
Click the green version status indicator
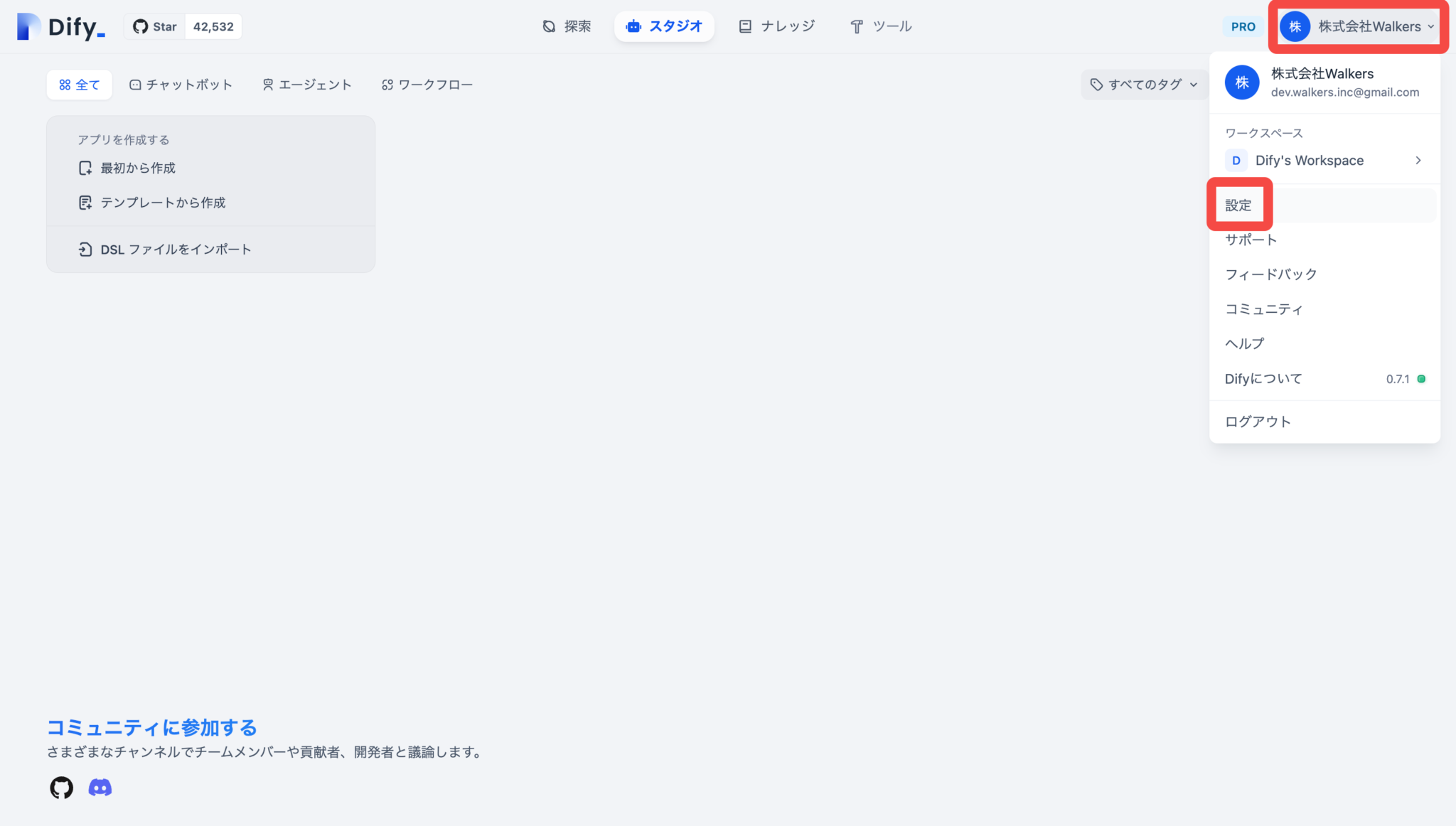(x=1421, y=379)
